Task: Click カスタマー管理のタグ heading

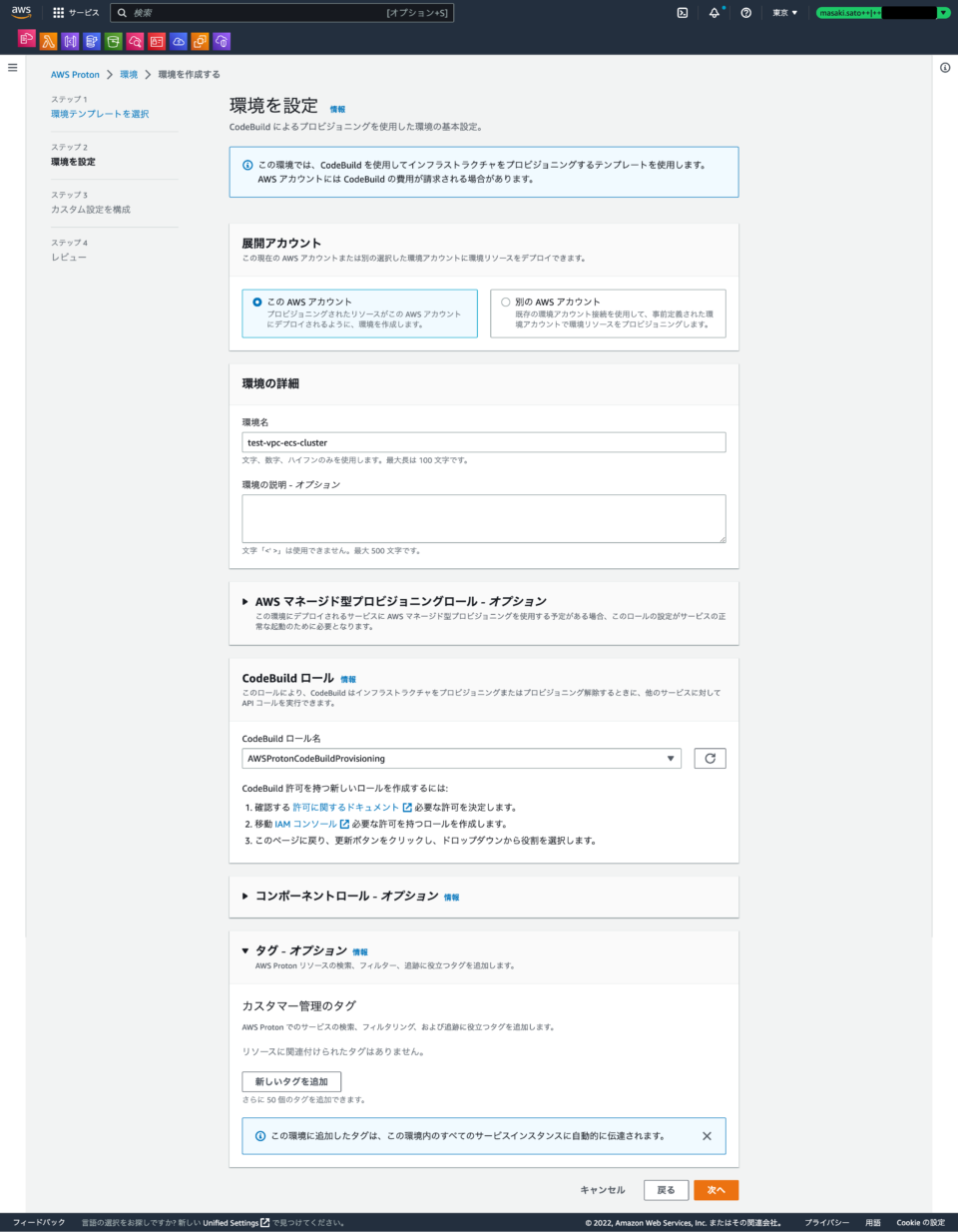Action: (299, 1006)
